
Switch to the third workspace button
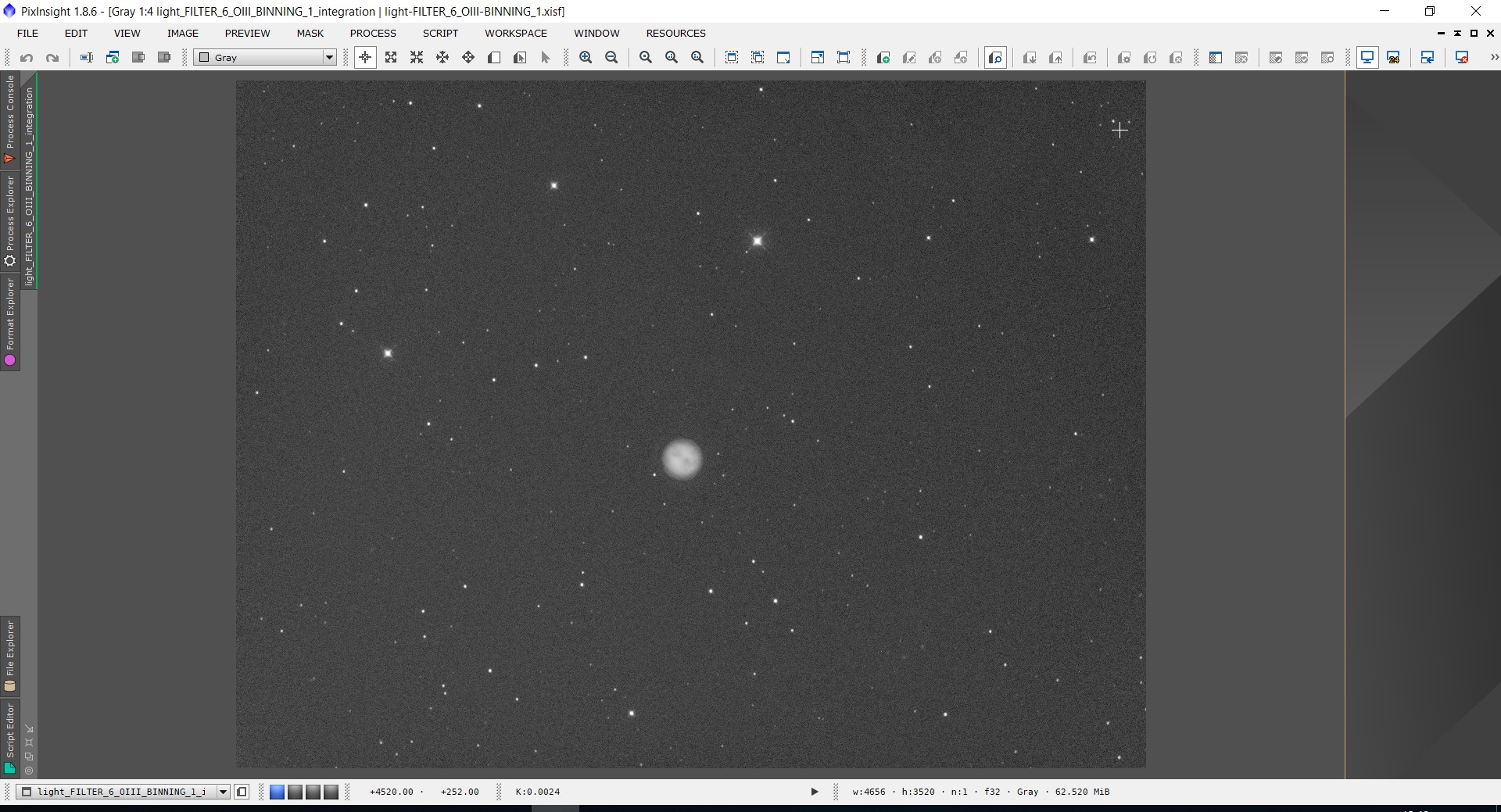tap(313, 792)
